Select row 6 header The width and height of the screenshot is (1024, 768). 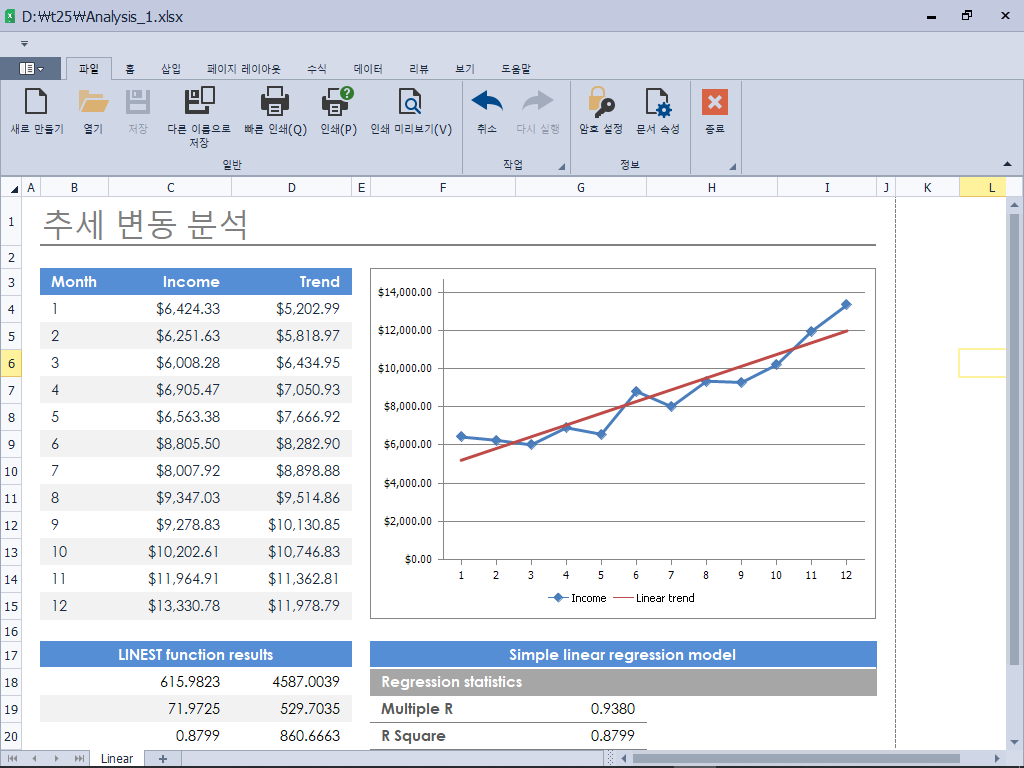pyautogui.click(x=11, y=363)
